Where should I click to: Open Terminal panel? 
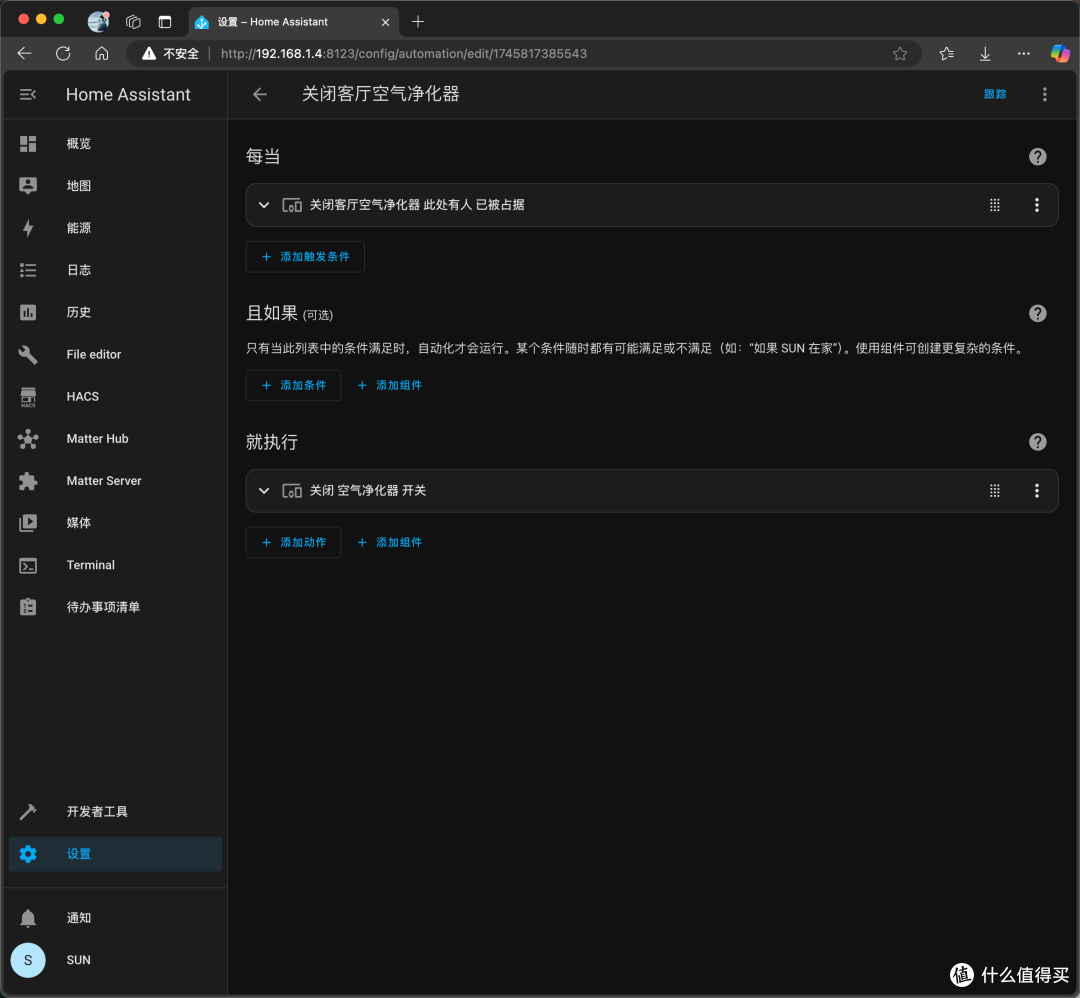click(115, 565)
